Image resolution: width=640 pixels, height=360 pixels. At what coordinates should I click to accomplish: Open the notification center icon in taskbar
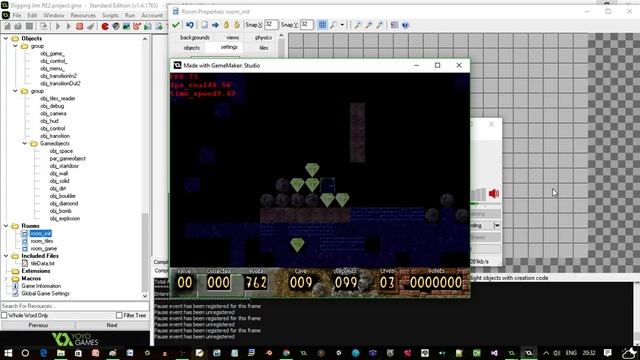tap(608, 353)
